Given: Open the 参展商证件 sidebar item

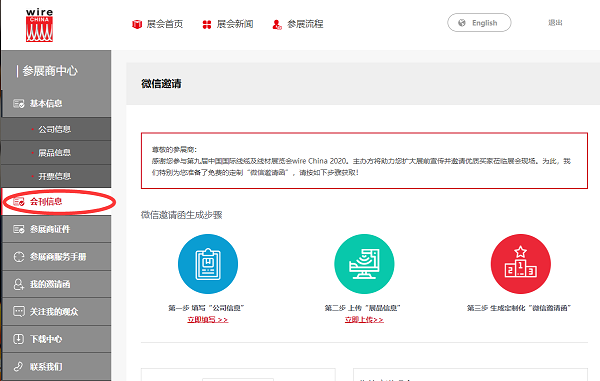Looking at the screenshot, I should [57, 229].
